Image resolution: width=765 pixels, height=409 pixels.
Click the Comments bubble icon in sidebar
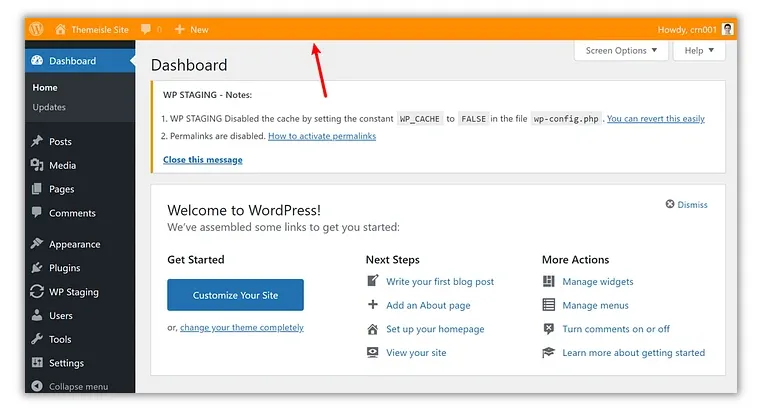37,212
